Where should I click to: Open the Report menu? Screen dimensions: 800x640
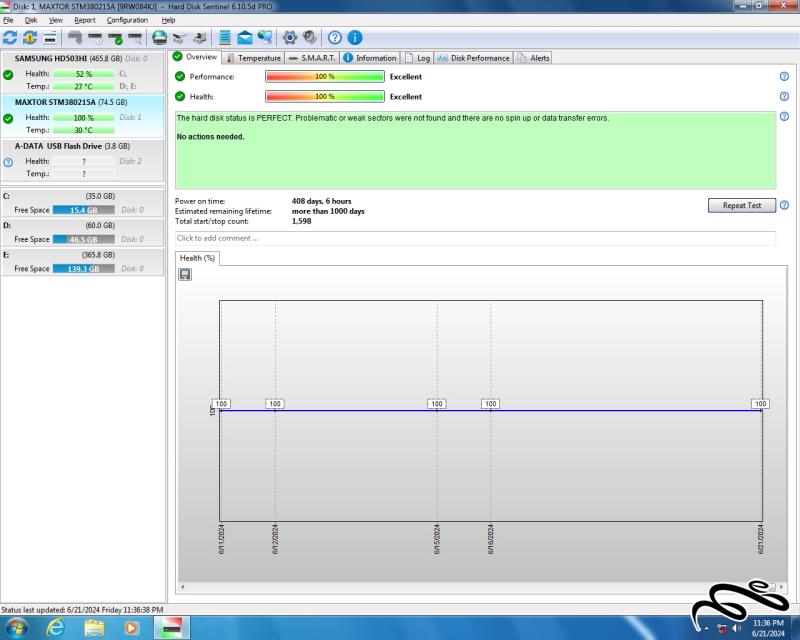[x=85, y=20]
